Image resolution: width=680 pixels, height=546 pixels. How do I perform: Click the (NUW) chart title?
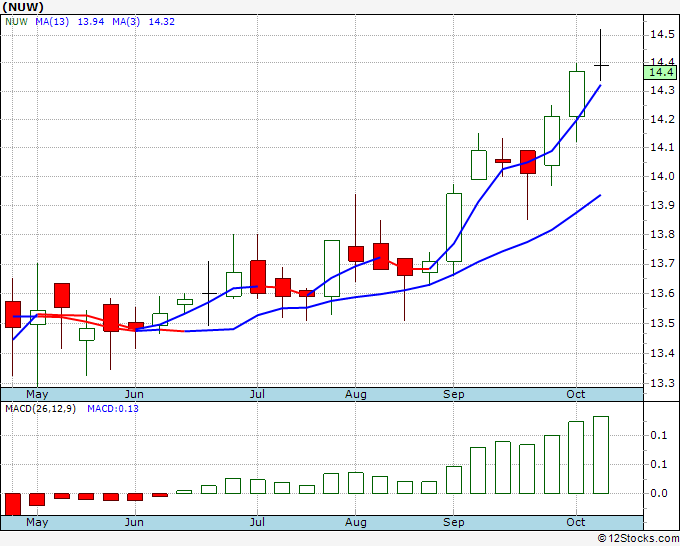coord(23,7)
